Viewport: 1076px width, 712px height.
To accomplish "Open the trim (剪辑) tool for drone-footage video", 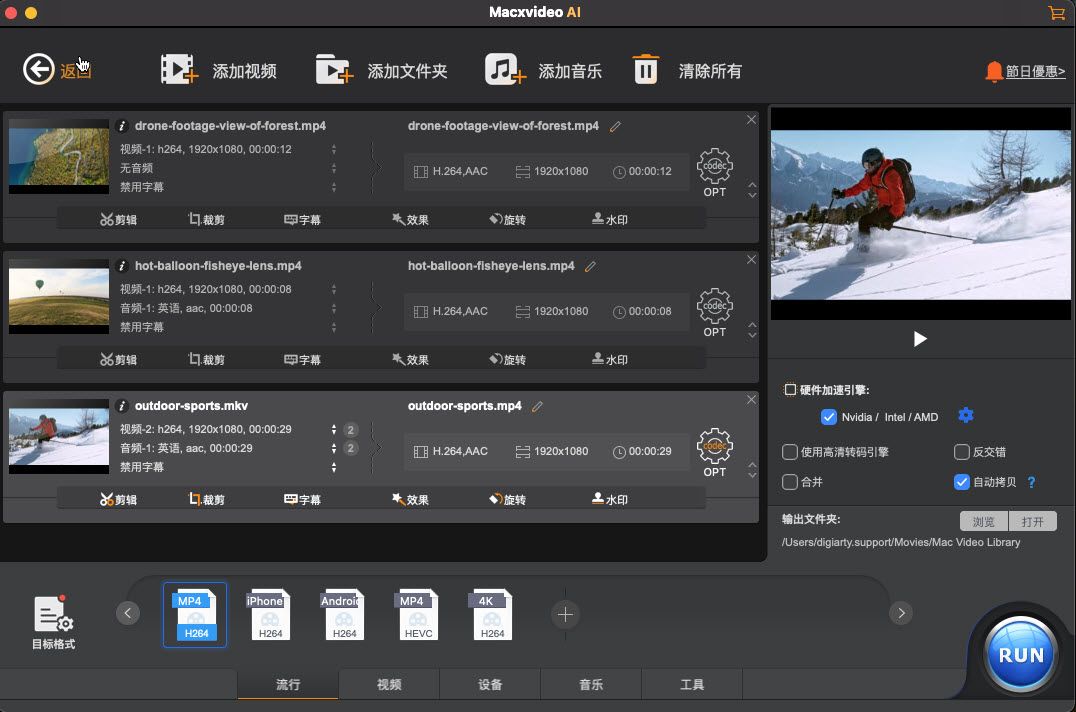I will click(118, 218).
